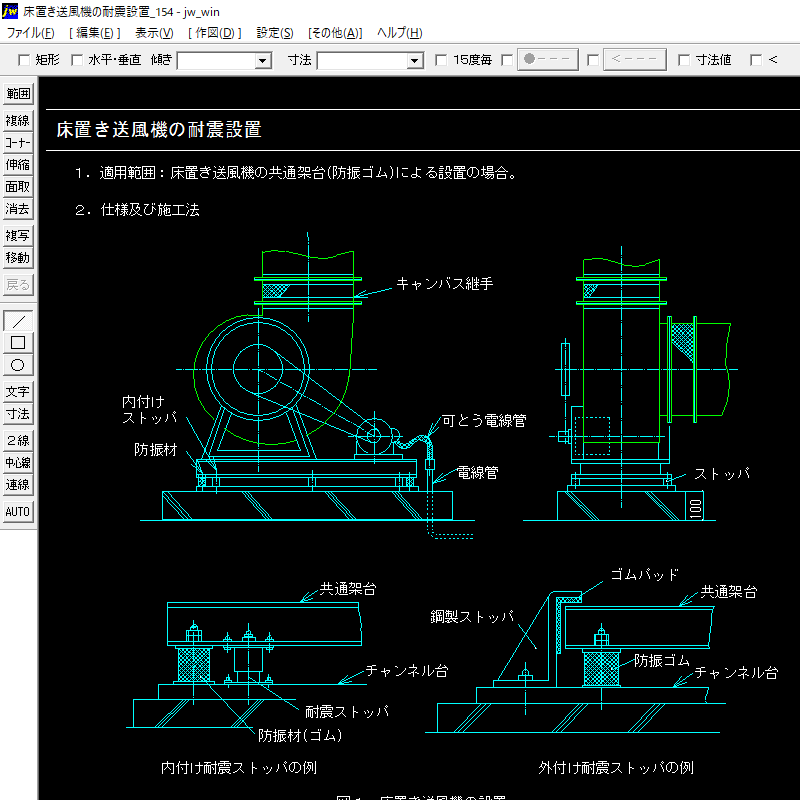This screenshot has width=800, height=800.
Task: Click the jw_win application icon in title bar
Action: click(9, 11)
